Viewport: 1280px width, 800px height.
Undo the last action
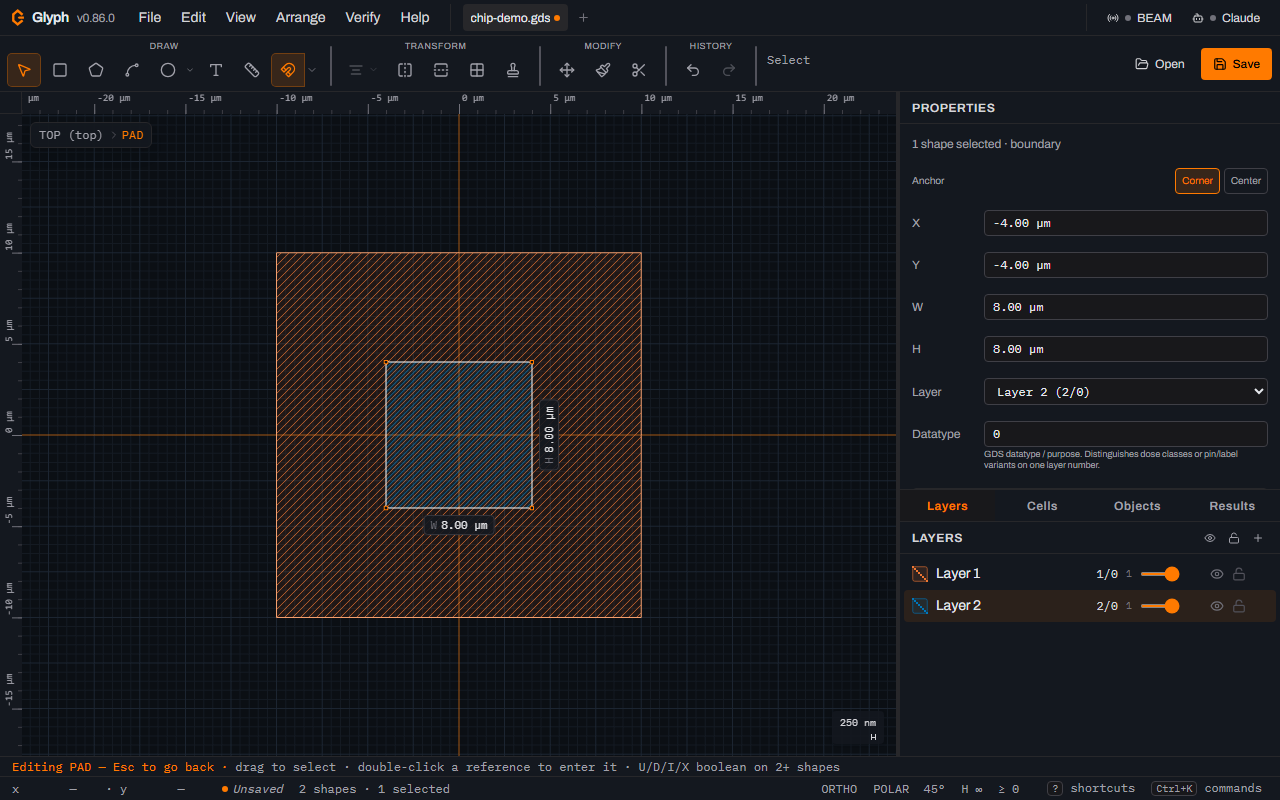pos(693,70)
